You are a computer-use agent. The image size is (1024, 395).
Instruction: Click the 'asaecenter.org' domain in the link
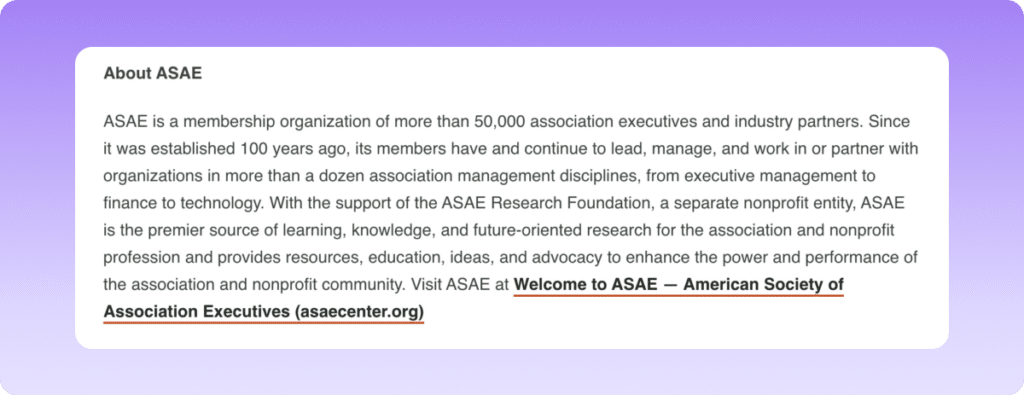click(359, 312)
